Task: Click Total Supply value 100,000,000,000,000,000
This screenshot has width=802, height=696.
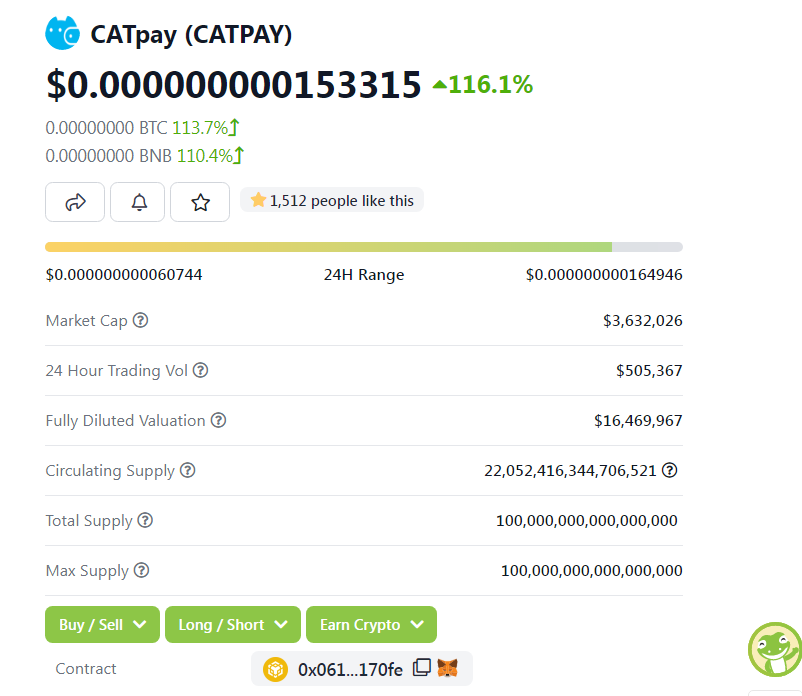Action: pyautogui.click(x=587, y=521)
